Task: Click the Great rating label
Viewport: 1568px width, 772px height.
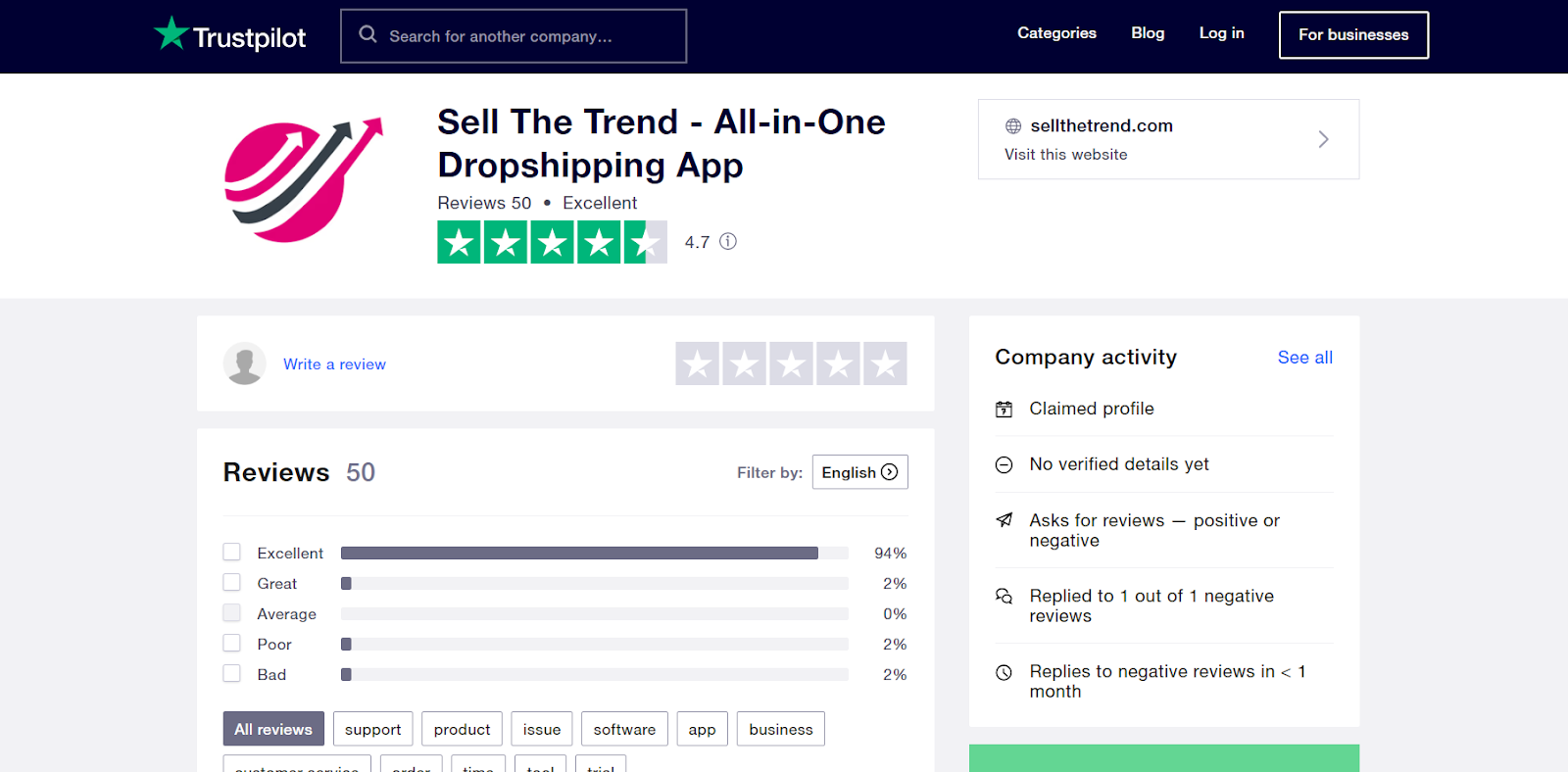Action: pyautogui.click(x=277, y=584)
